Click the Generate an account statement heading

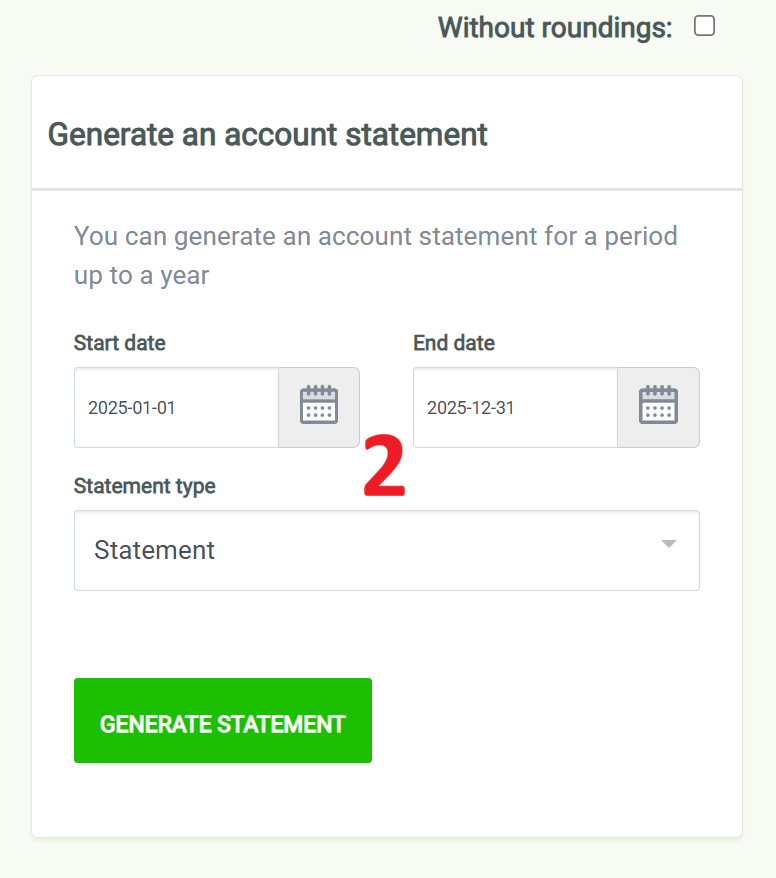[x=268, y=134]
